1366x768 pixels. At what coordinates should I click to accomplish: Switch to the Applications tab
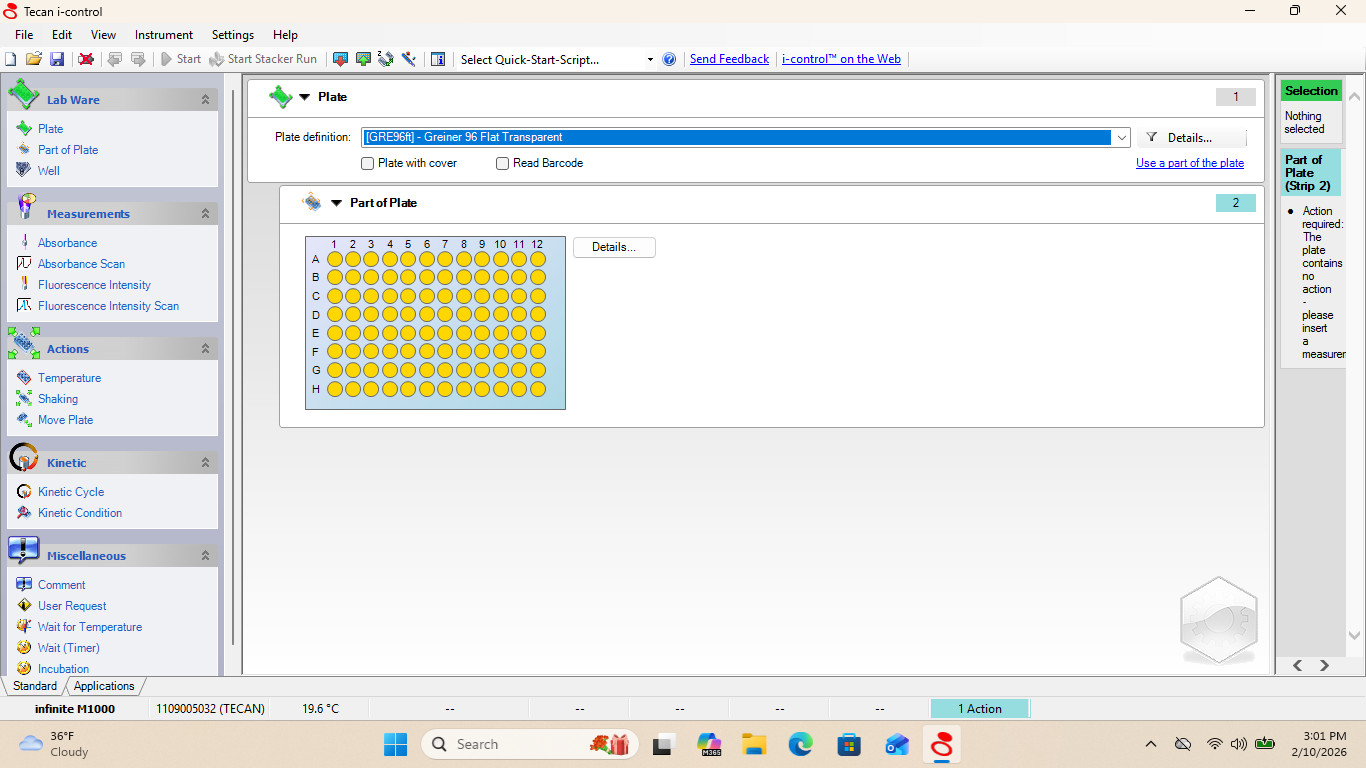pos(104,686)
